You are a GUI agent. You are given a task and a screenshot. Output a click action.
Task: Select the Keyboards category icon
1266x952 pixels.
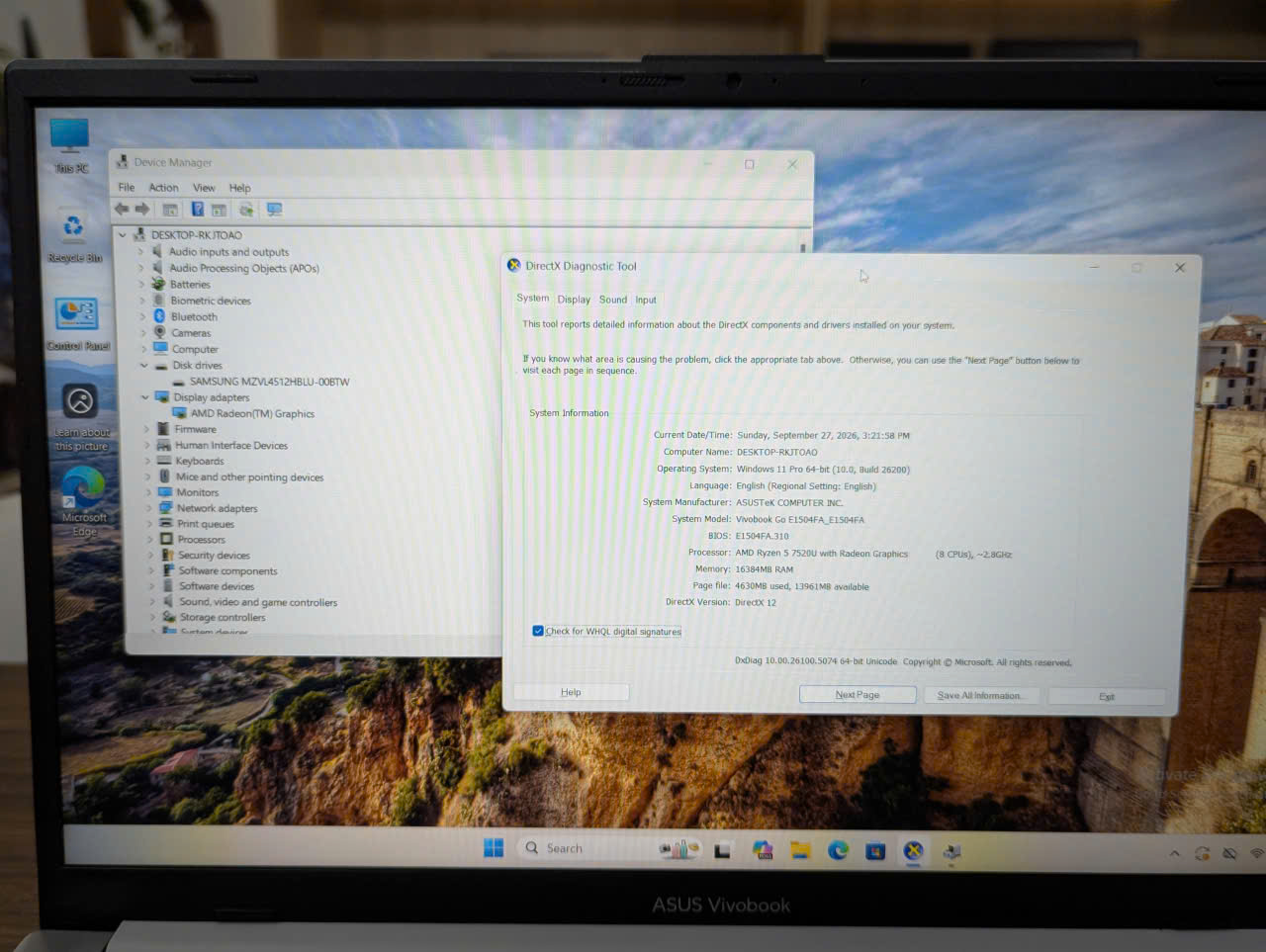point(164,461)
